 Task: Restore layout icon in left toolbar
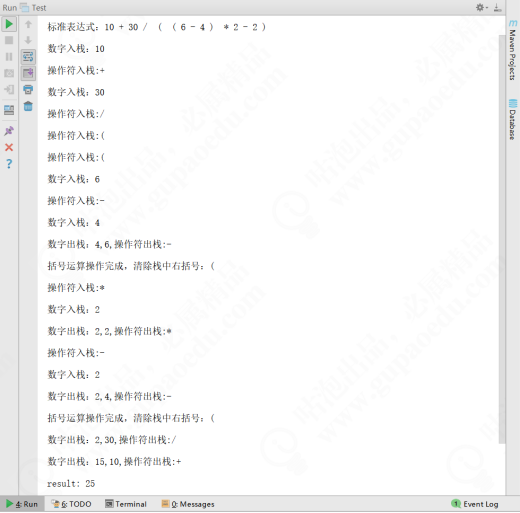tap(9, 110)
